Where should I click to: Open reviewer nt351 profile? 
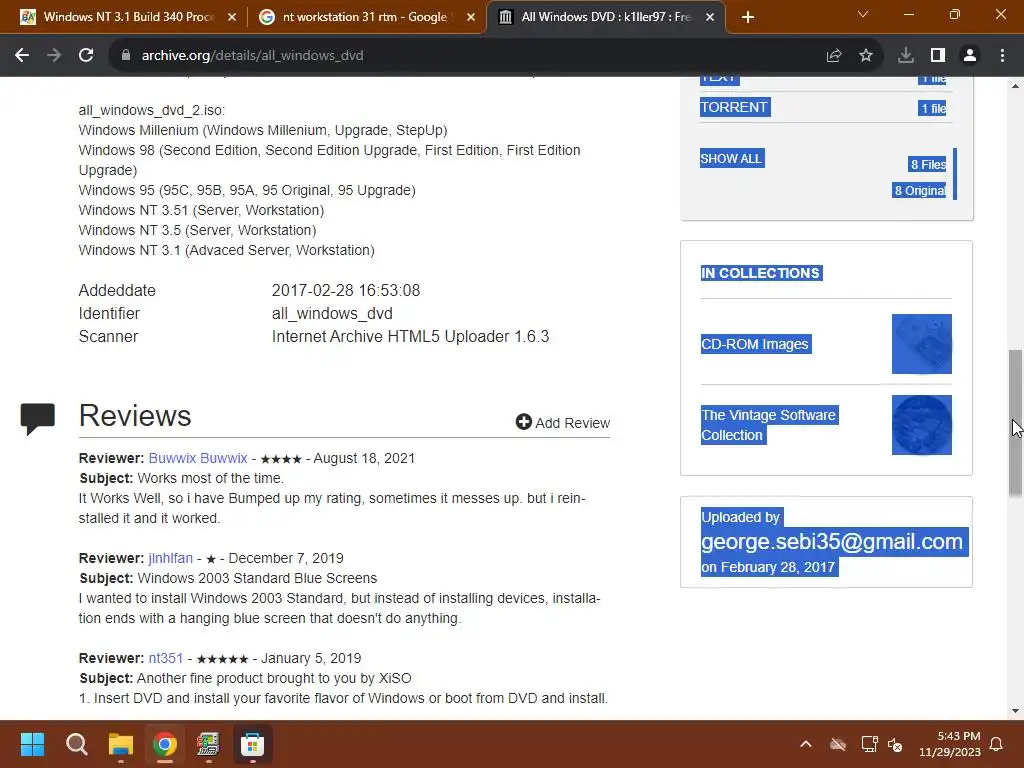tap(166, 658)
